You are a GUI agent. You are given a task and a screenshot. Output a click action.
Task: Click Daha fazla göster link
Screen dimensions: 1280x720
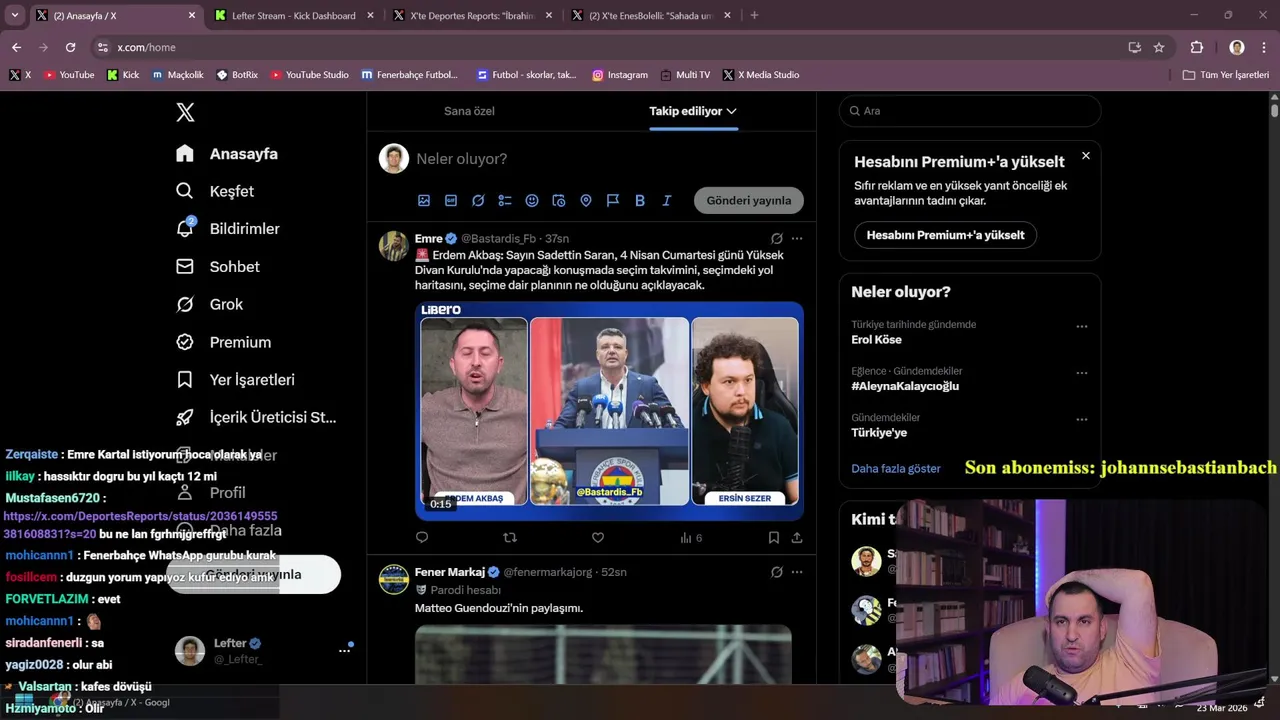coord(896,468)
